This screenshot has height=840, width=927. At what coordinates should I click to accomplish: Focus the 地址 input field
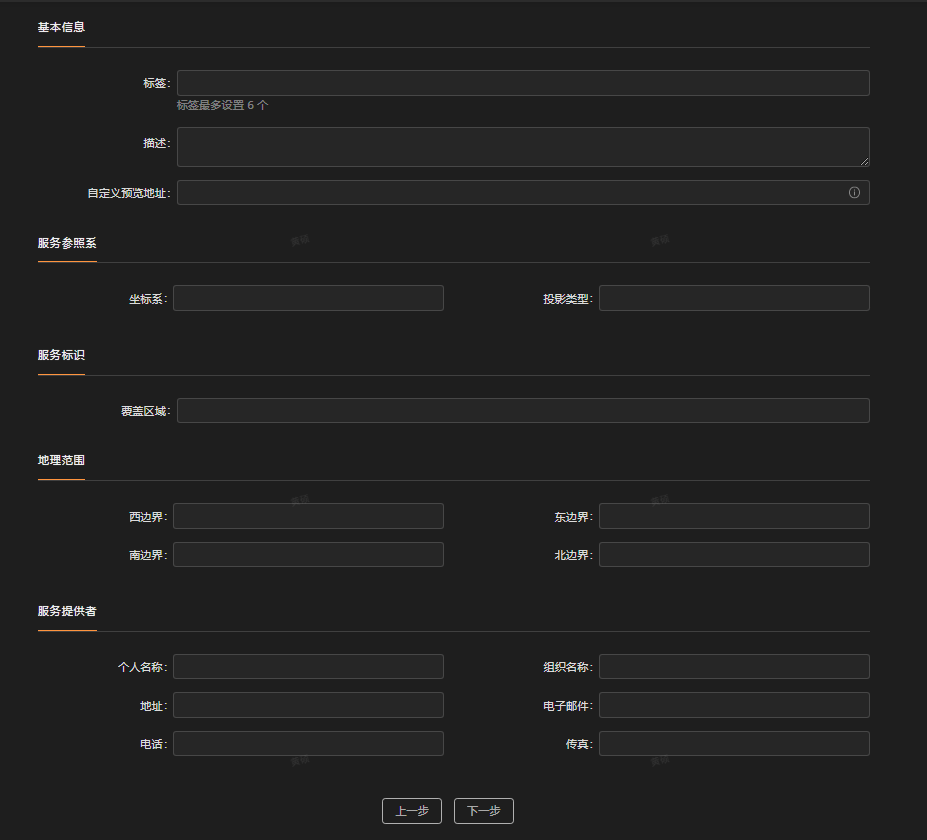308,705
